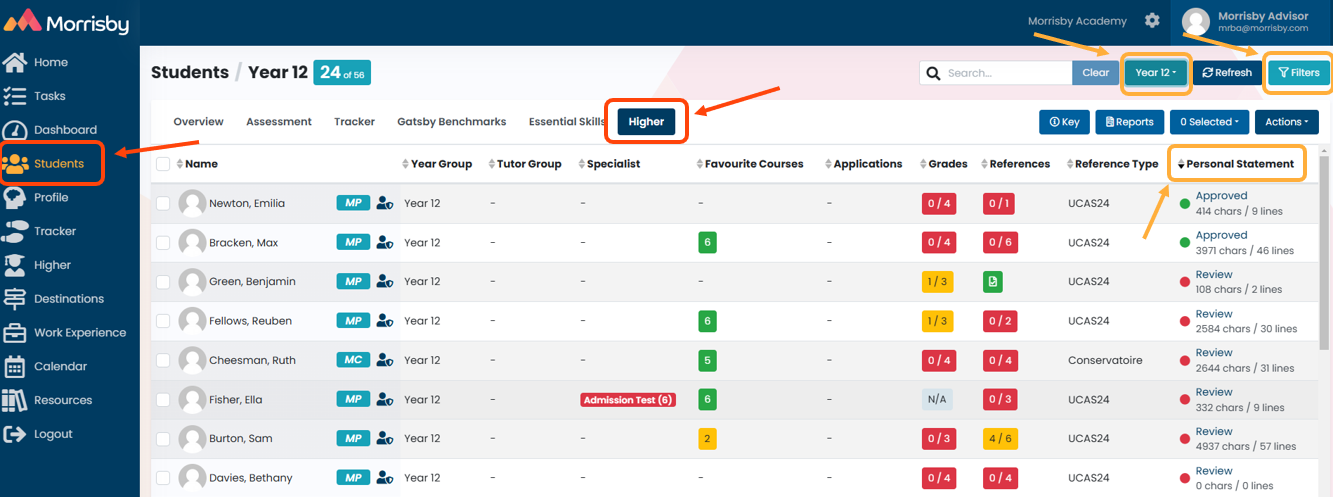Sort by Favourite Courses column
The image size is (1333, 497).
pos(750,164)
